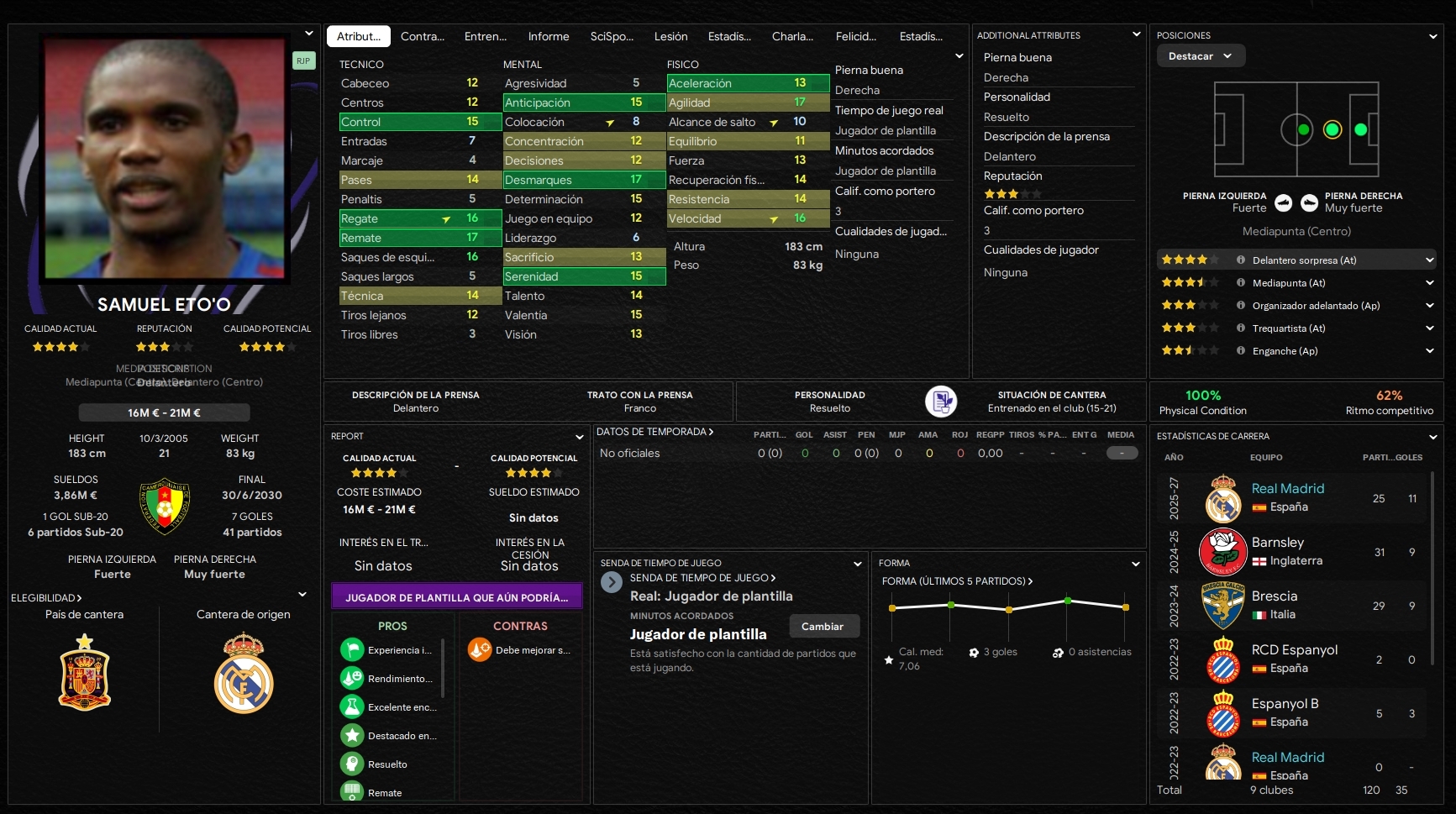Open the Charla... tab
The height and width of the screenshot is (814, 1456).
click(x=793, y=36)
